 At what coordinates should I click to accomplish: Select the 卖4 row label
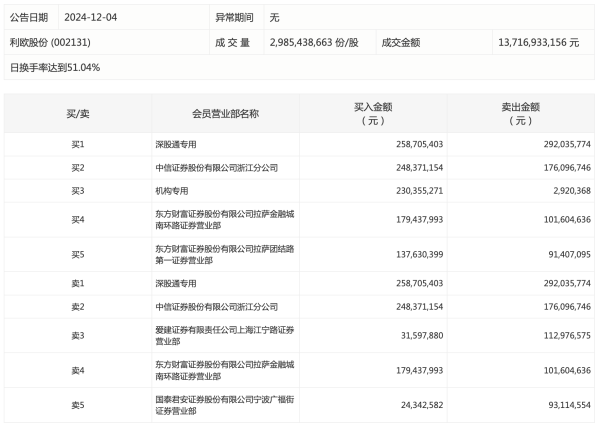[x=78, y=371]
